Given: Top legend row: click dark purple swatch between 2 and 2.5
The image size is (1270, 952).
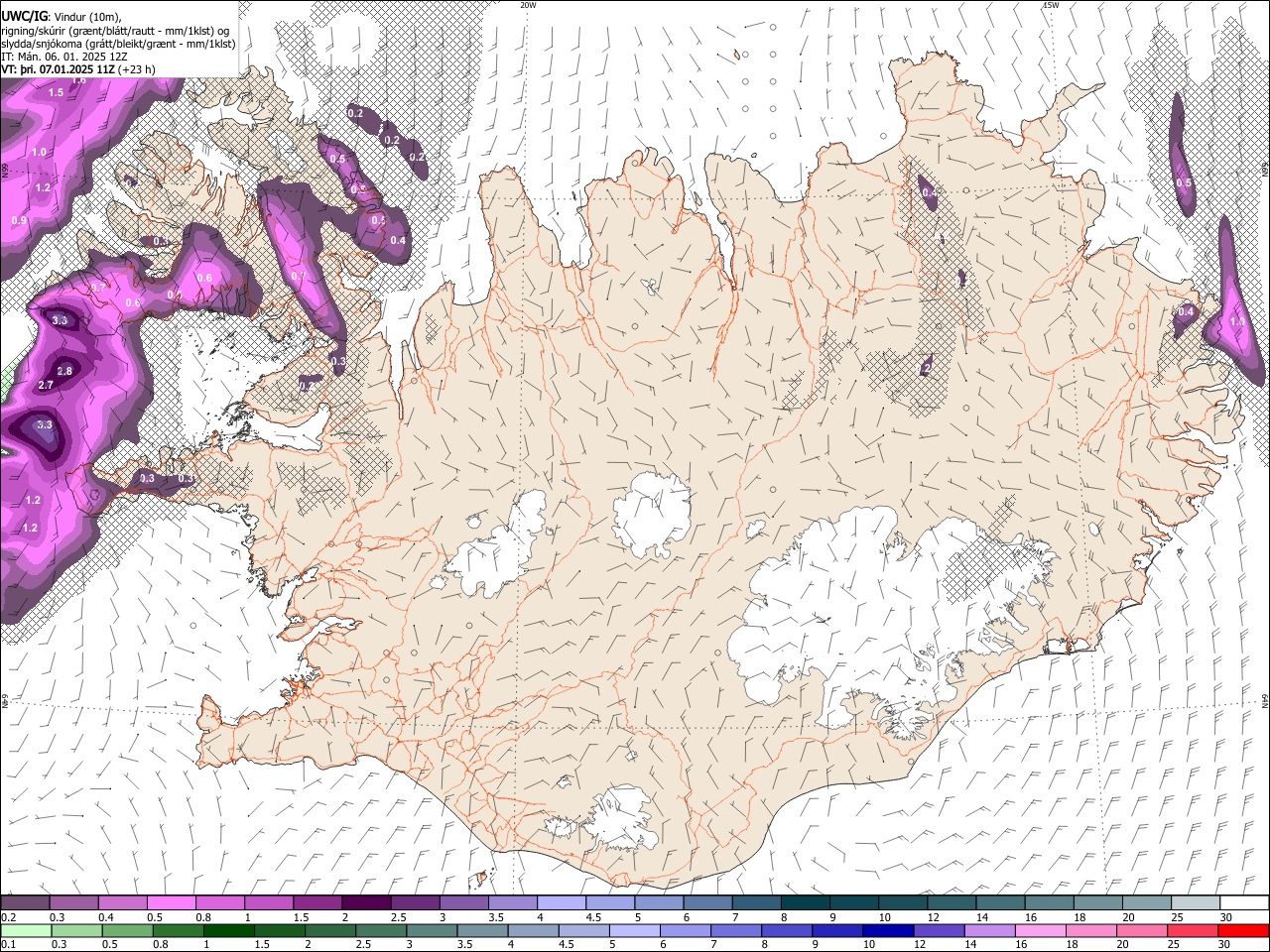Looking at the screenshot, I should 366,902.
